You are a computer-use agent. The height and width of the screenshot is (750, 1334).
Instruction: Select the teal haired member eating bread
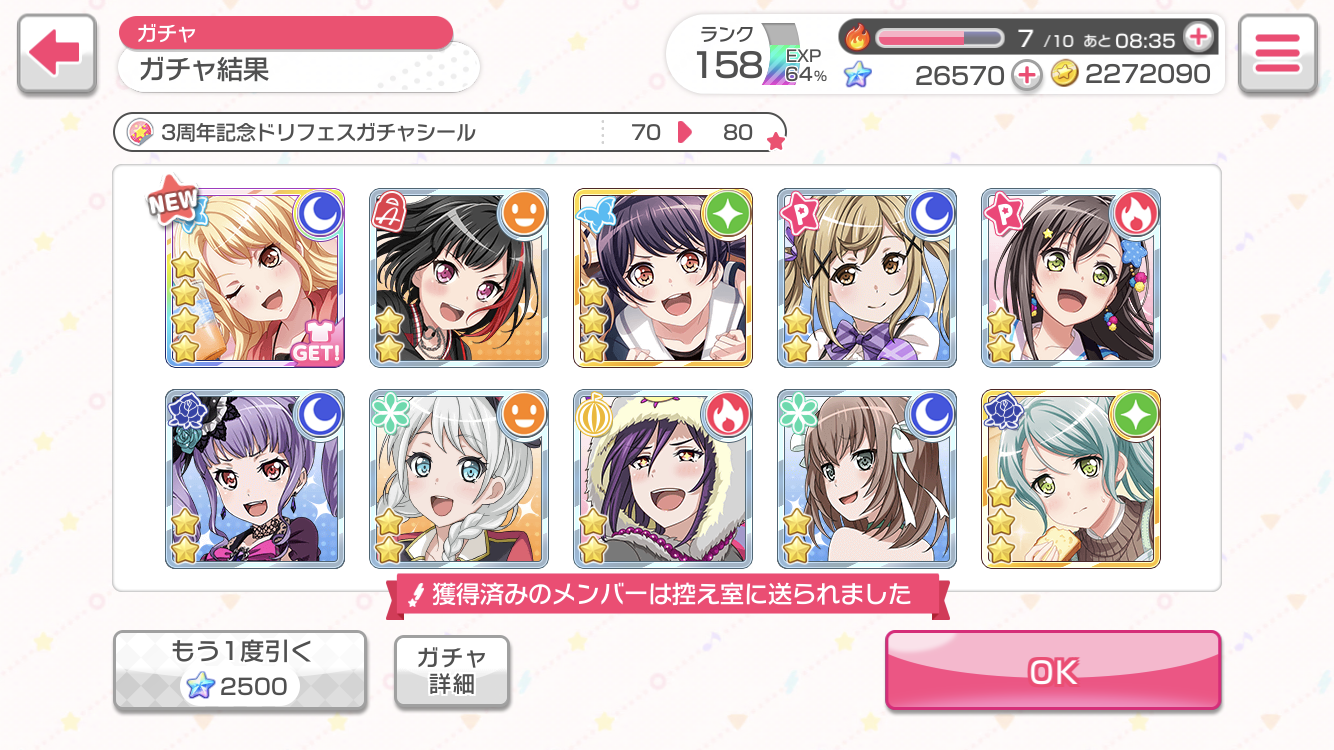pyautogui.click(x=1071, y=479)
